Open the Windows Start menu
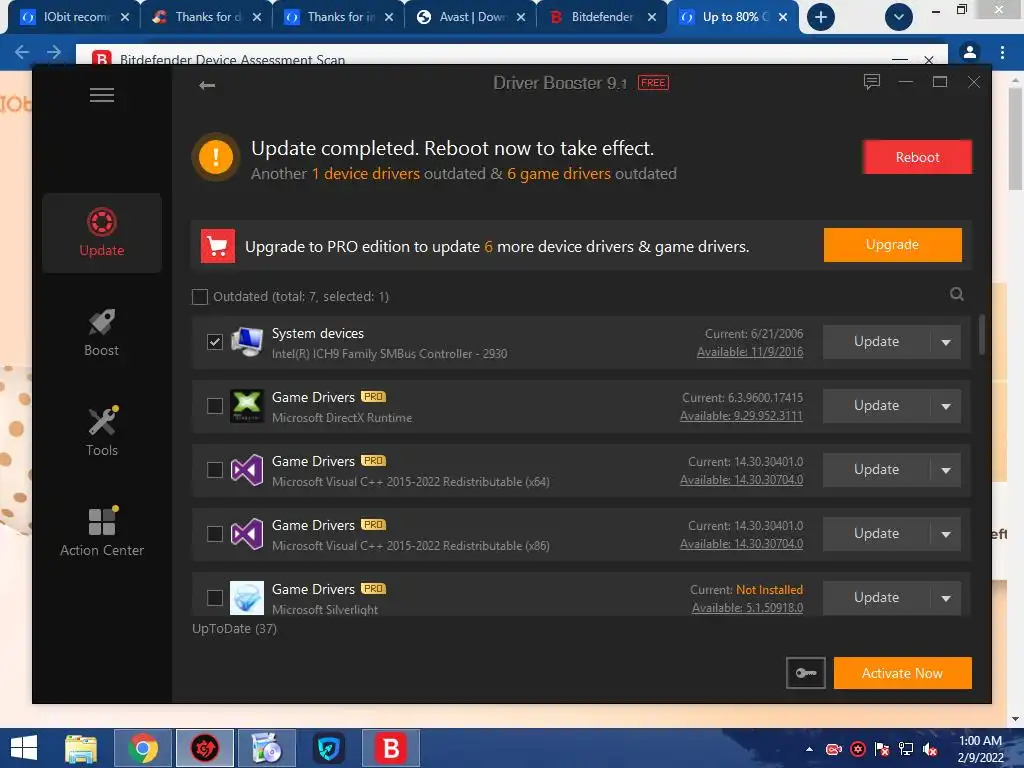 pos(24,748)
